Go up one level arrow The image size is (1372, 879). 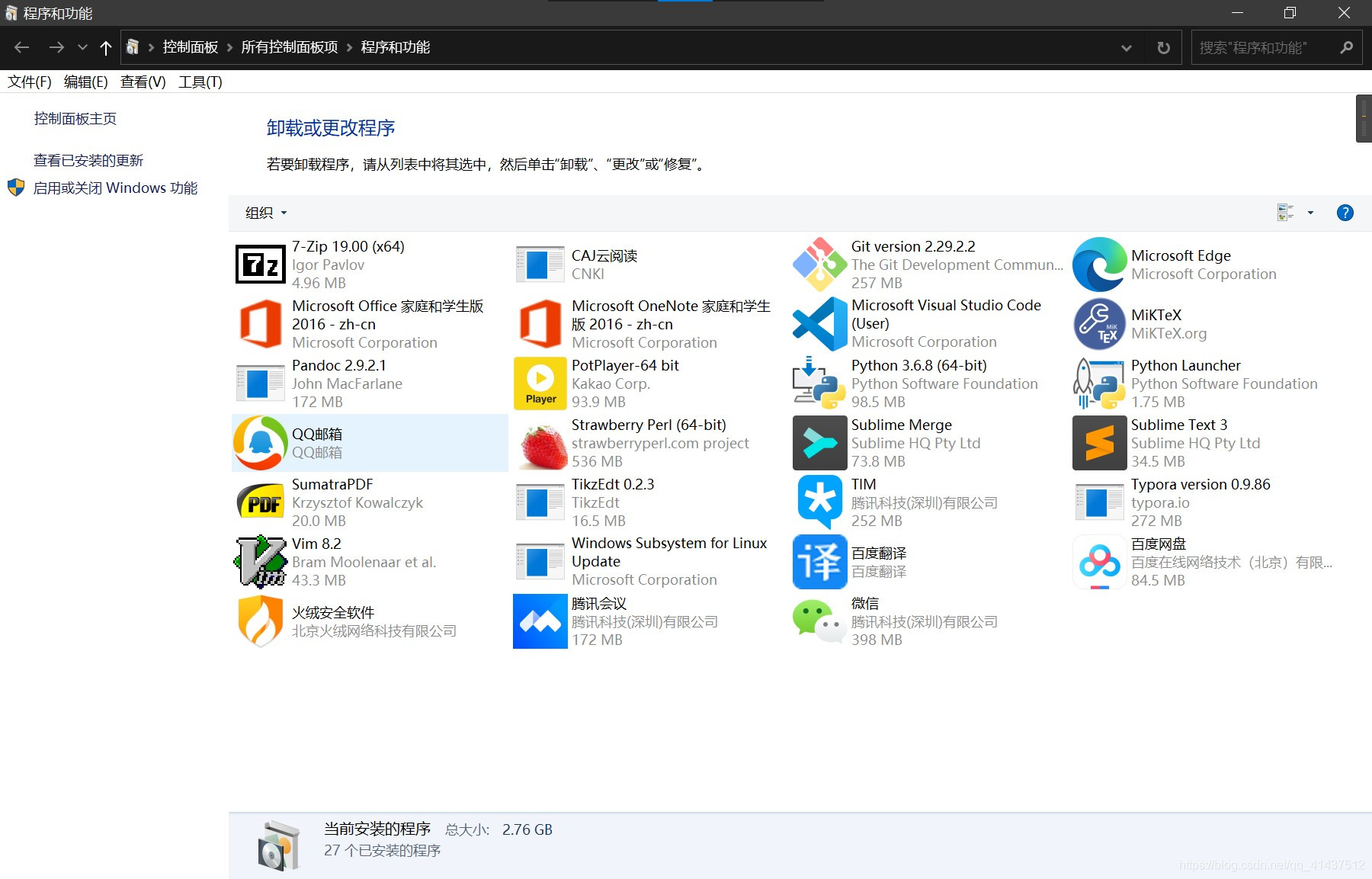tap(106, 47)
